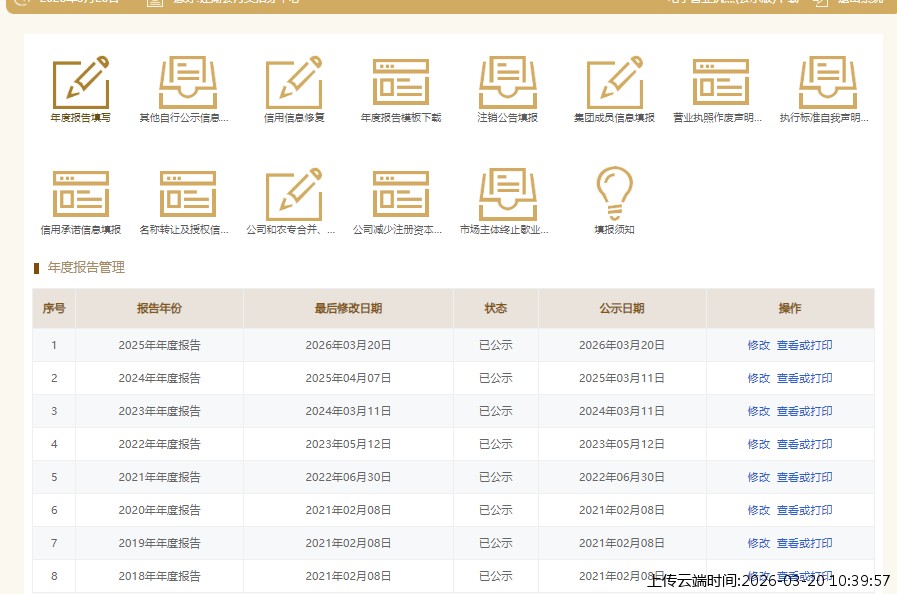Click the 名称转让及授权信息 icon

tap(187, 195)
